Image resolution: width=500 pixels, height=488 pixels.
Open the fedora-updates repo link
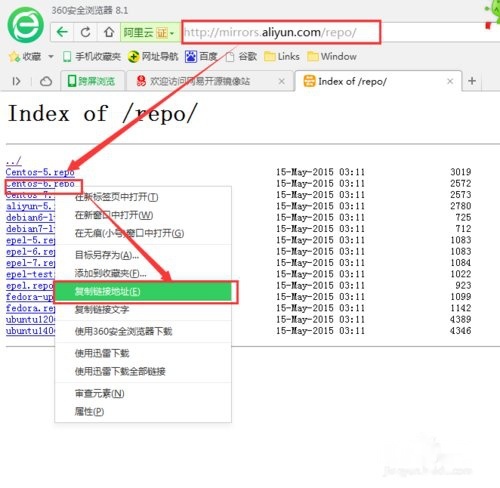tap(30, 297)
